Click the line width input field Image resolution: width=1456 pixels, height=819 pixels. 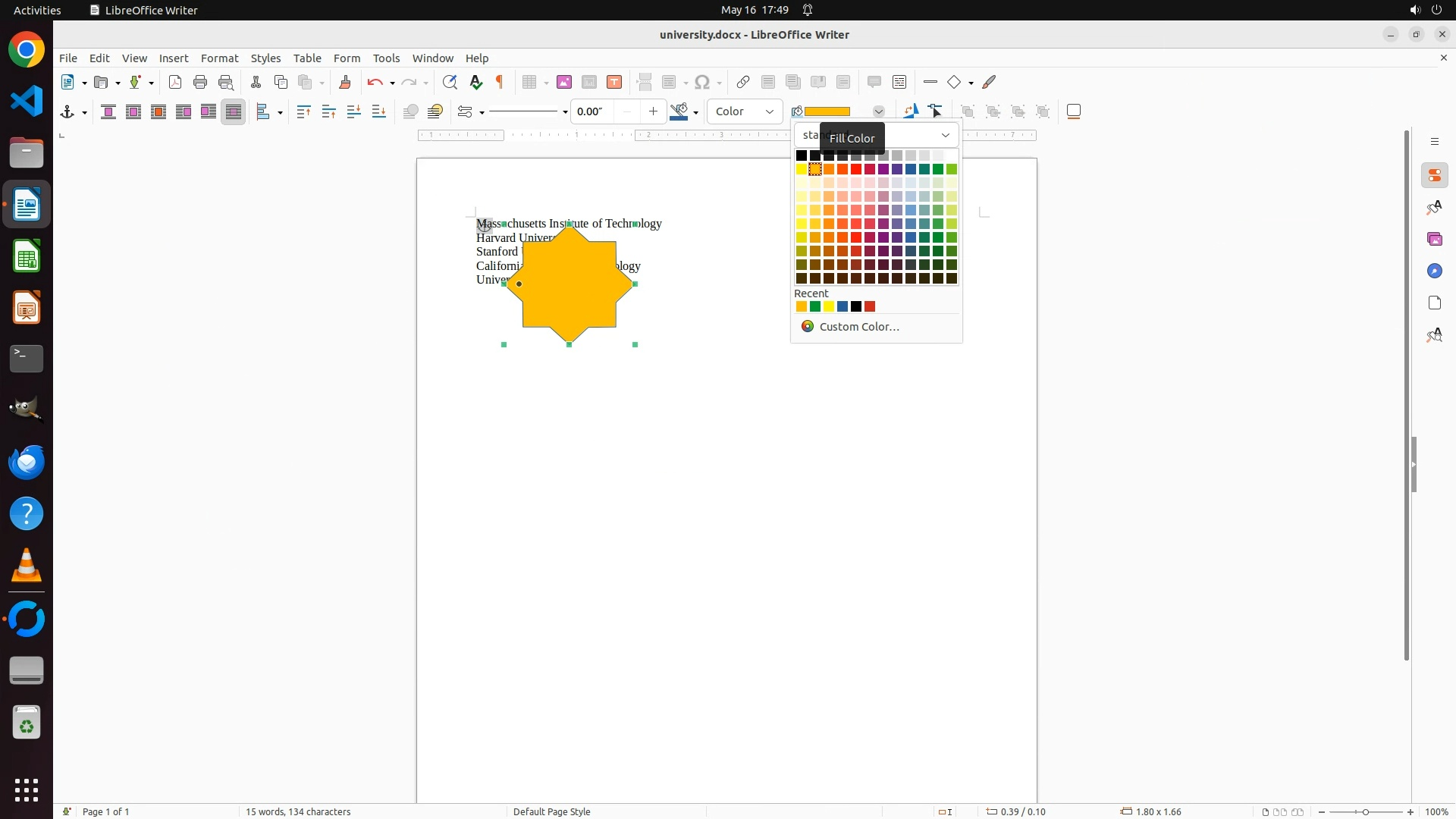(x=591, y=111)
